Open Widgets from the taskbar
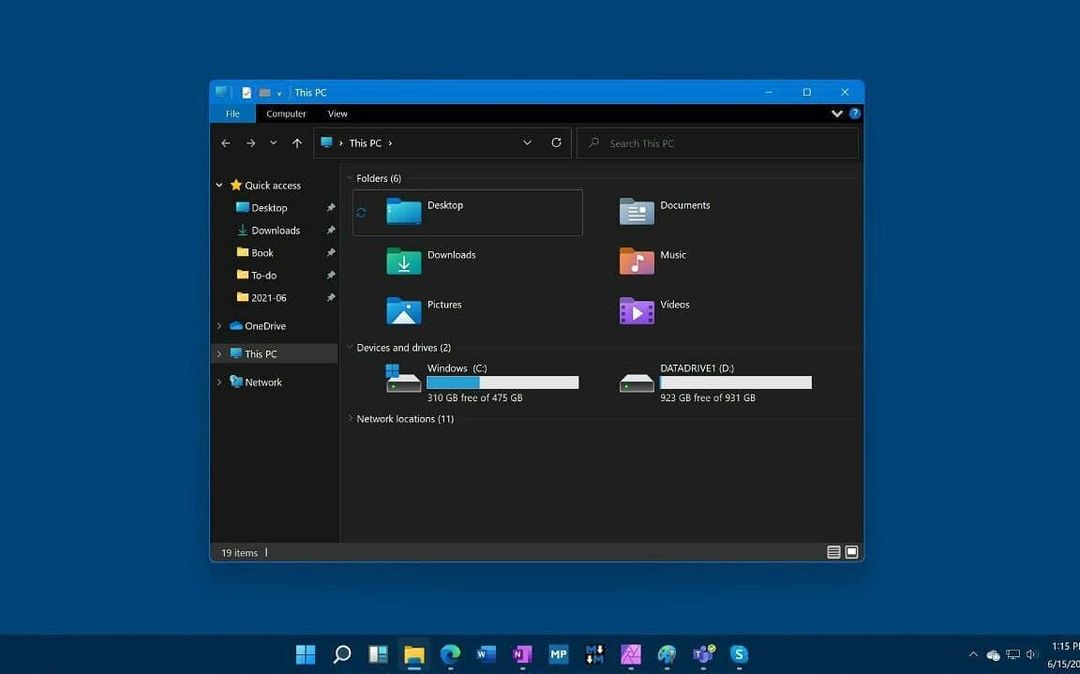The image size is (1080, 674). click(377, 654)
